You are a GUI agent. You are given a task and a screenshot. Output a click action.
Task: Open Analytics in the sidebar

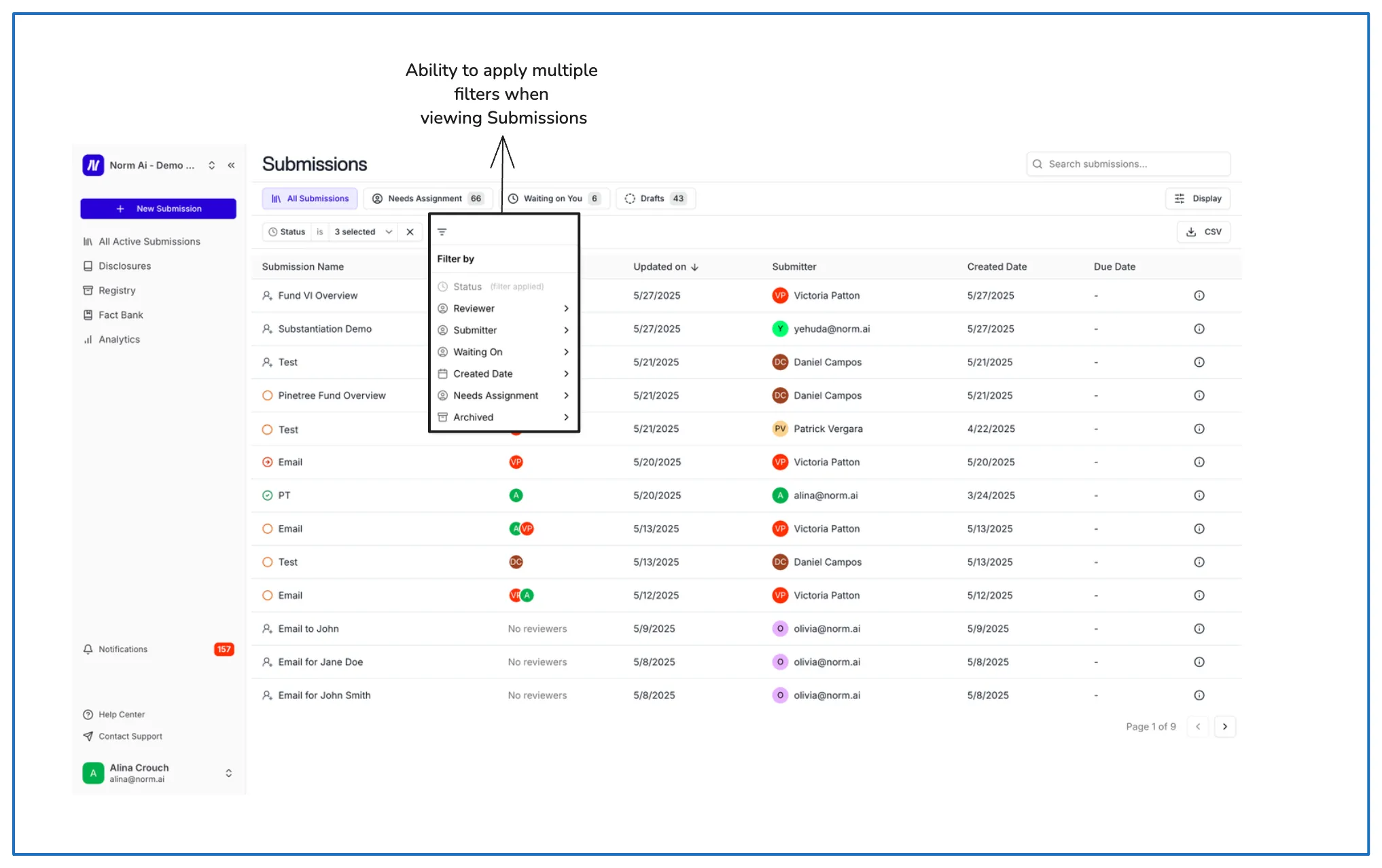[111, 339]
